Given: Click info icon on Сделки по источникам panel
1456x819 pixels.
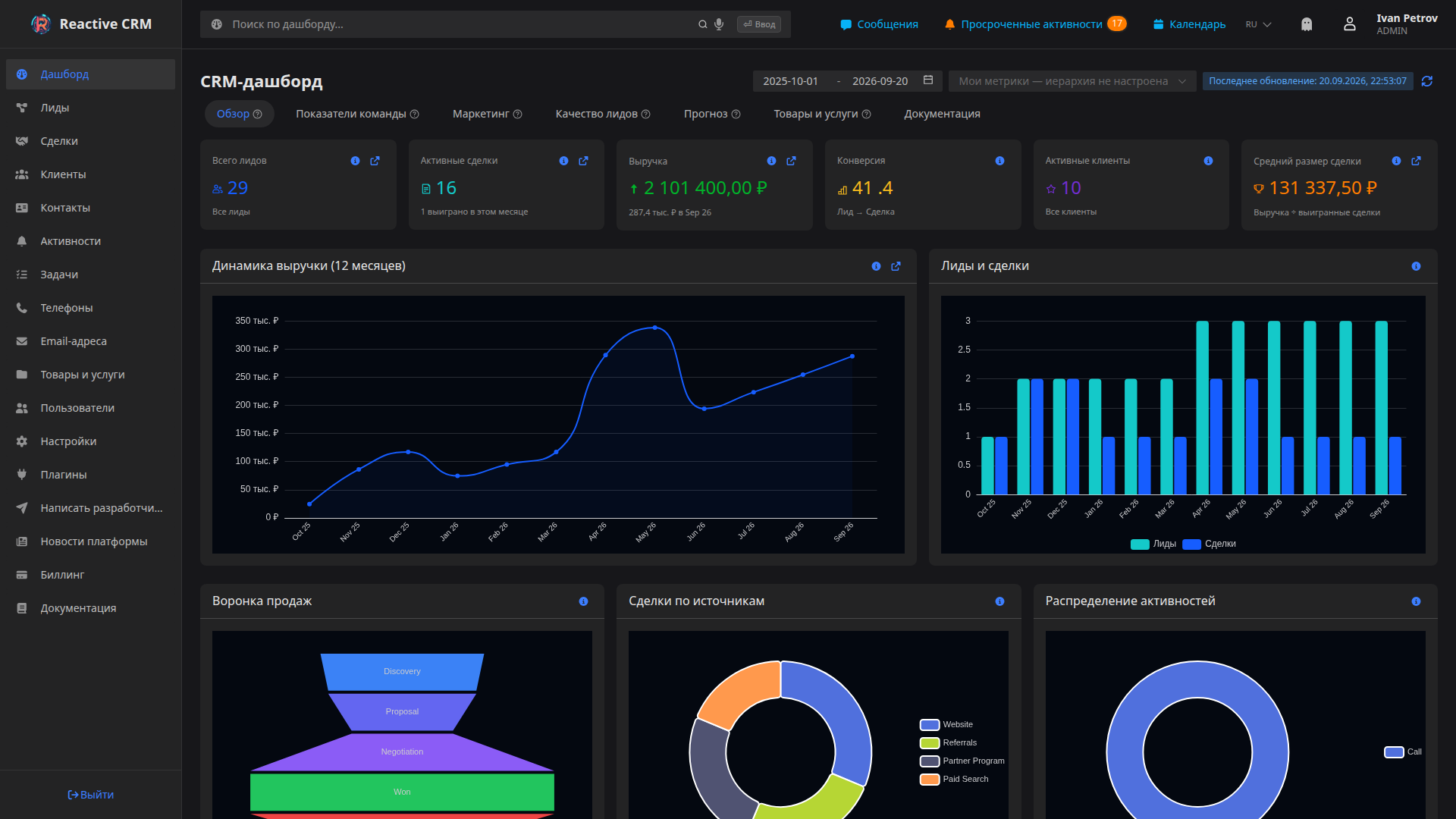Looking at the screenshot, I should click(x=999, y=601).
